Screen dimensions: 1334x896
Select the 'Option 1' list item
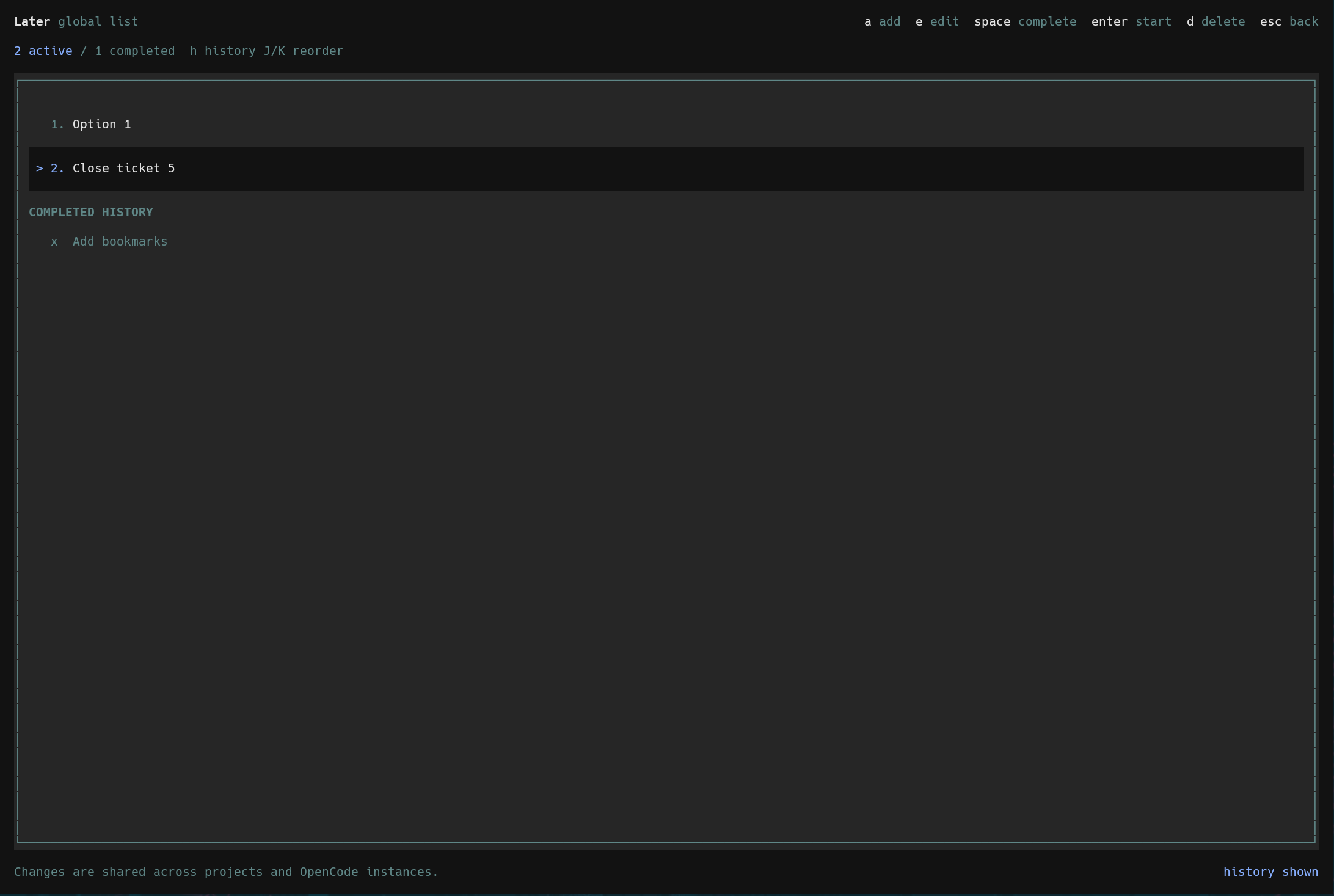tap(666, 125)
